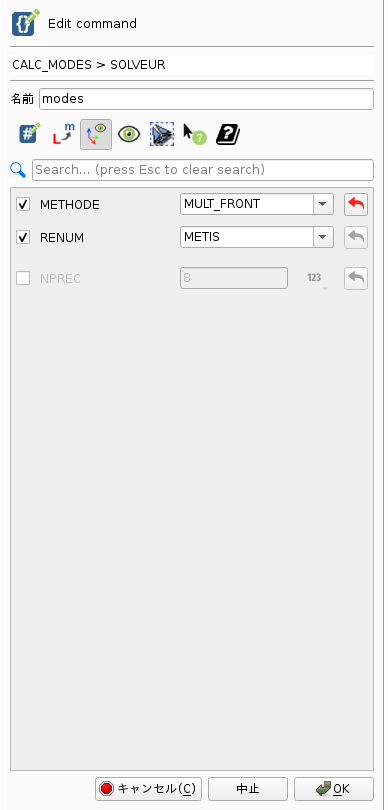The width and height of the screenshot is (388, 810).
Task: Open the documentation book icon
Action: [228, 134]
